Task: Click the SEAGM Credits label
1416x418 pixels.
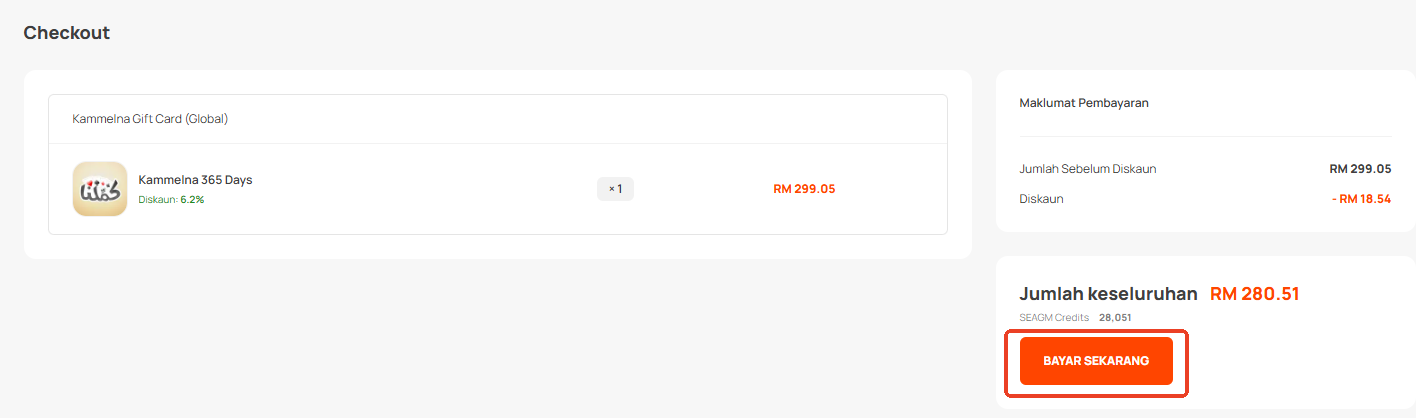Action: (1054, 317)
